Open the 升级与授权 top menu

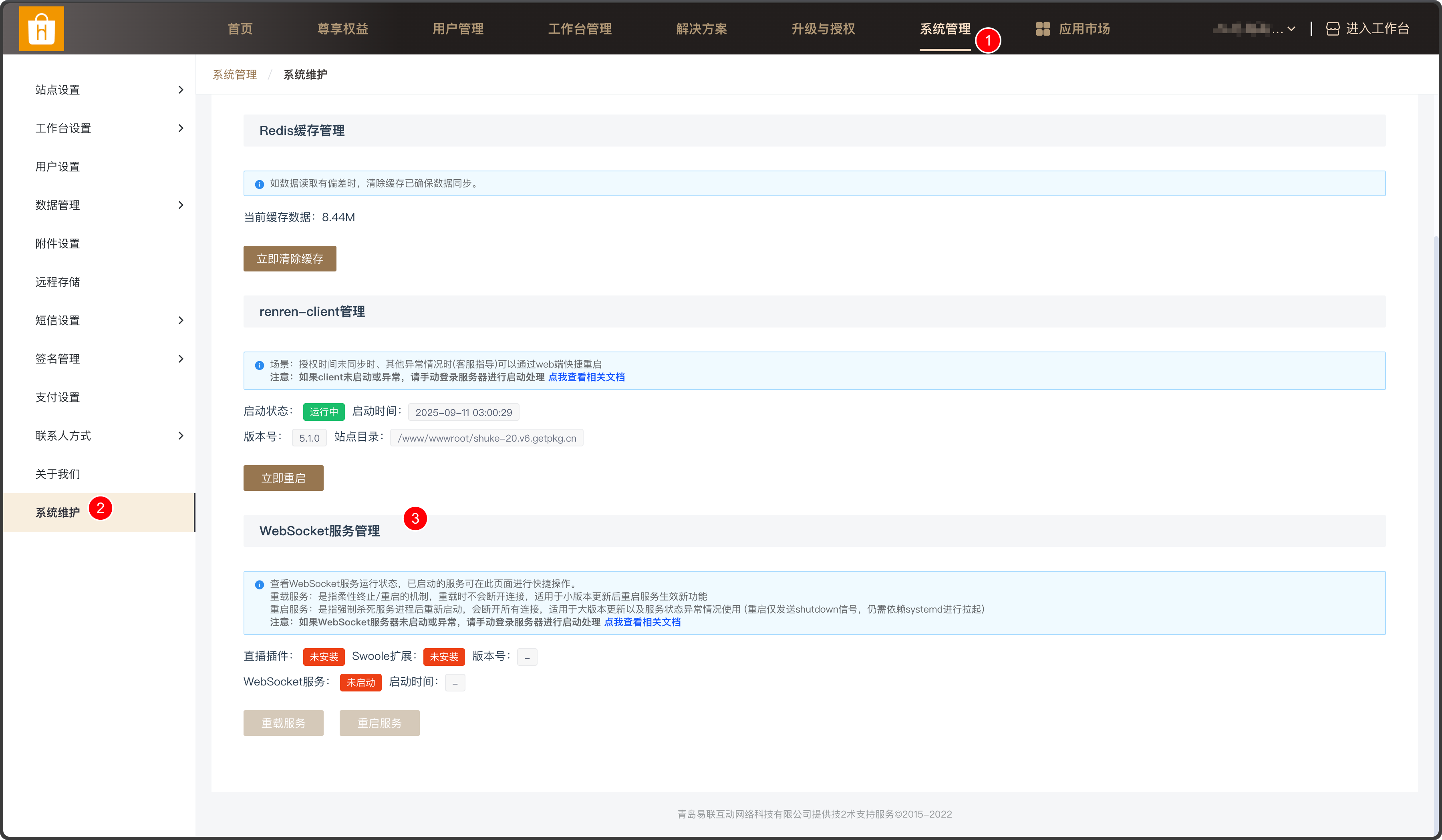pos(823,28)
